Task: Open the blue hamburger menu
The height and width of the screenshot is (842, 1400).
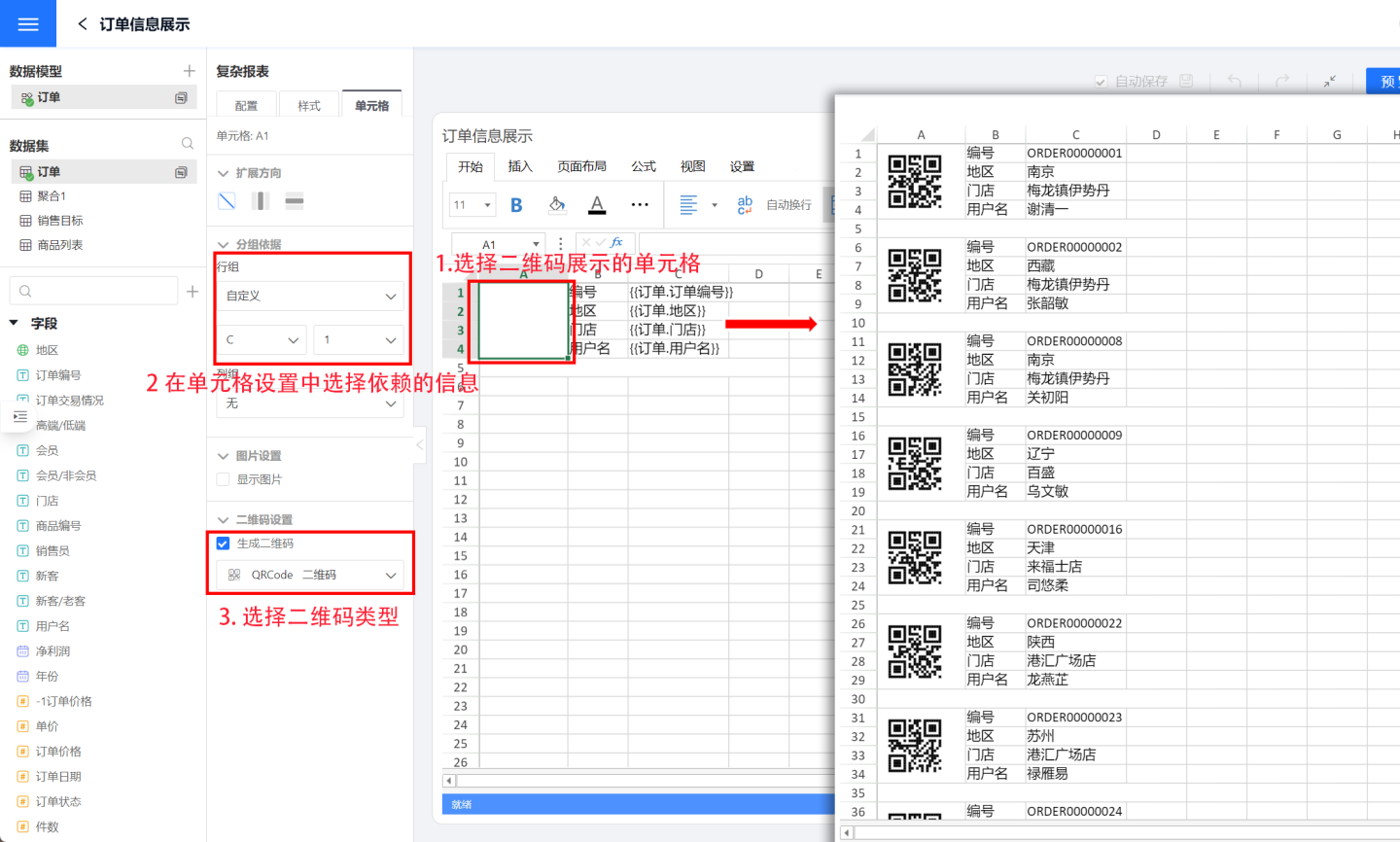Action: [28, 24]
